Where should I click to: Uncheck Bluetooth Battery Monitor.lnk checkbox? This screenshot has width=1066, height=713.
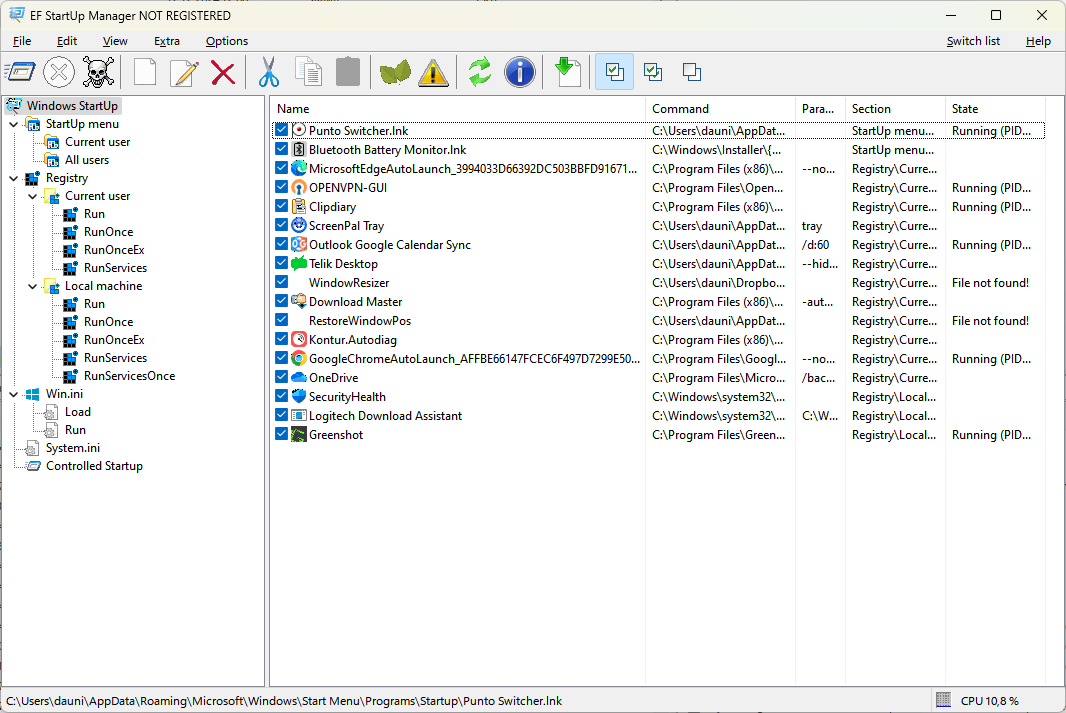tap(281, 149)
